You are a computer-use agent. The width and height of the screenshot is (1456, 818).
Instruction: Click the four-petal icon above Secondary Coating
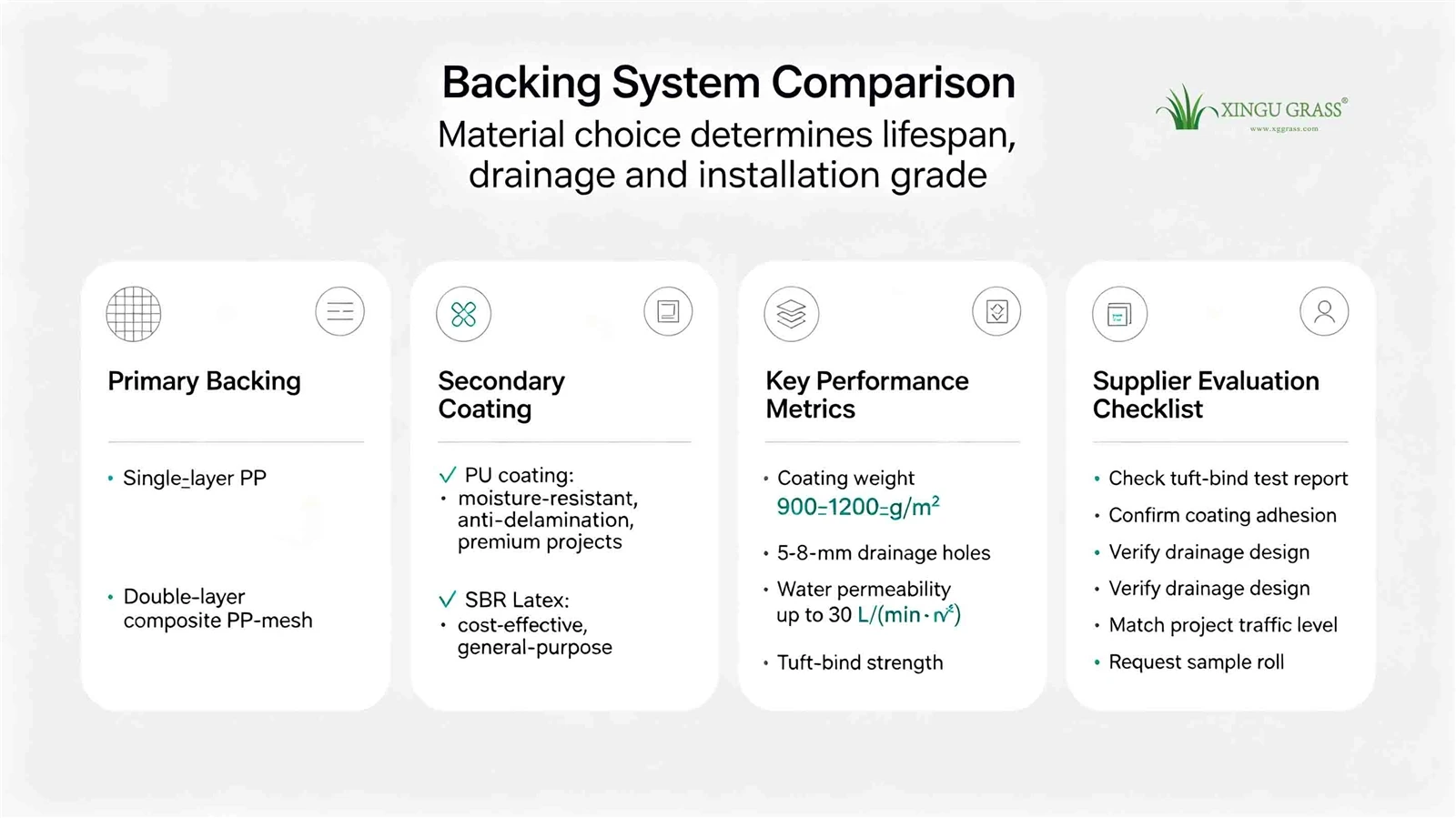click(x=463, y=314)
